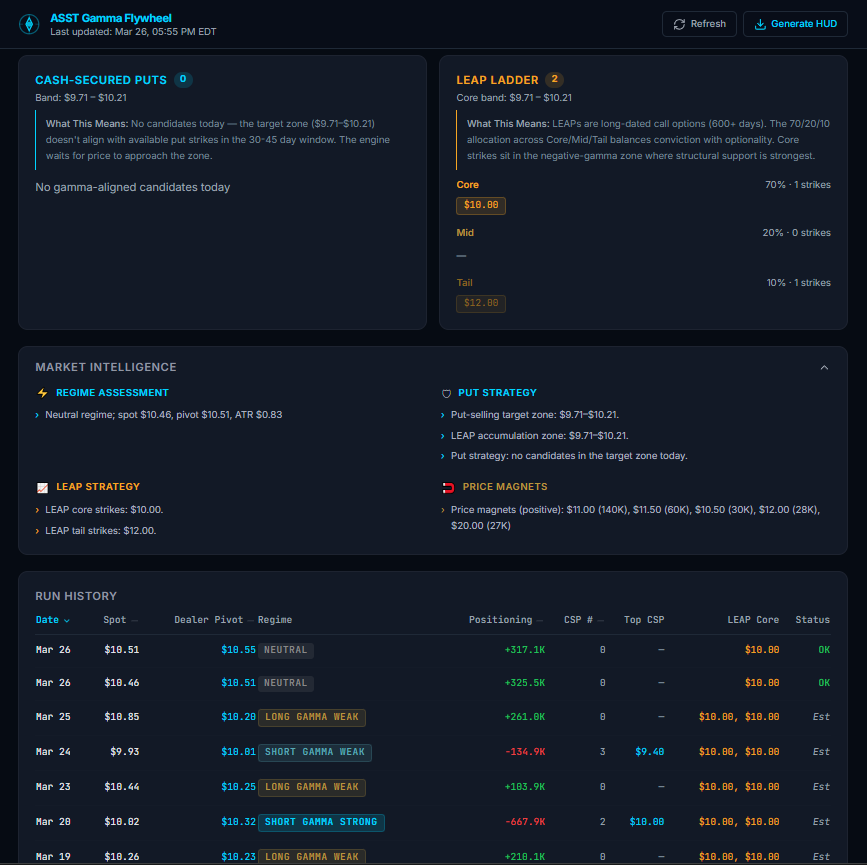867x865 pixels.
Task: Select the NEUTRAL badge in the $10.51 spot row
Action: (285, 650)
